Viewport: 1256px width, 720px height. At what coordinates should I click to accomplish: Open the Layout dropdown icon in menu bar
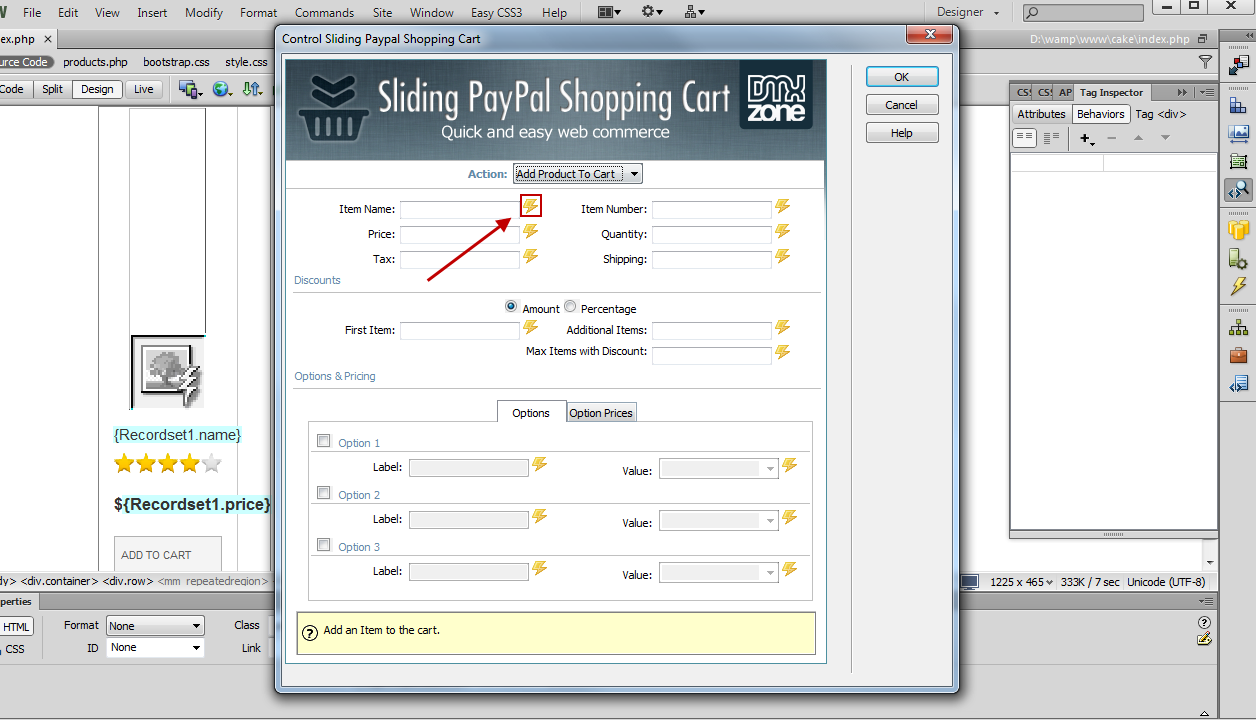(608, 12)
